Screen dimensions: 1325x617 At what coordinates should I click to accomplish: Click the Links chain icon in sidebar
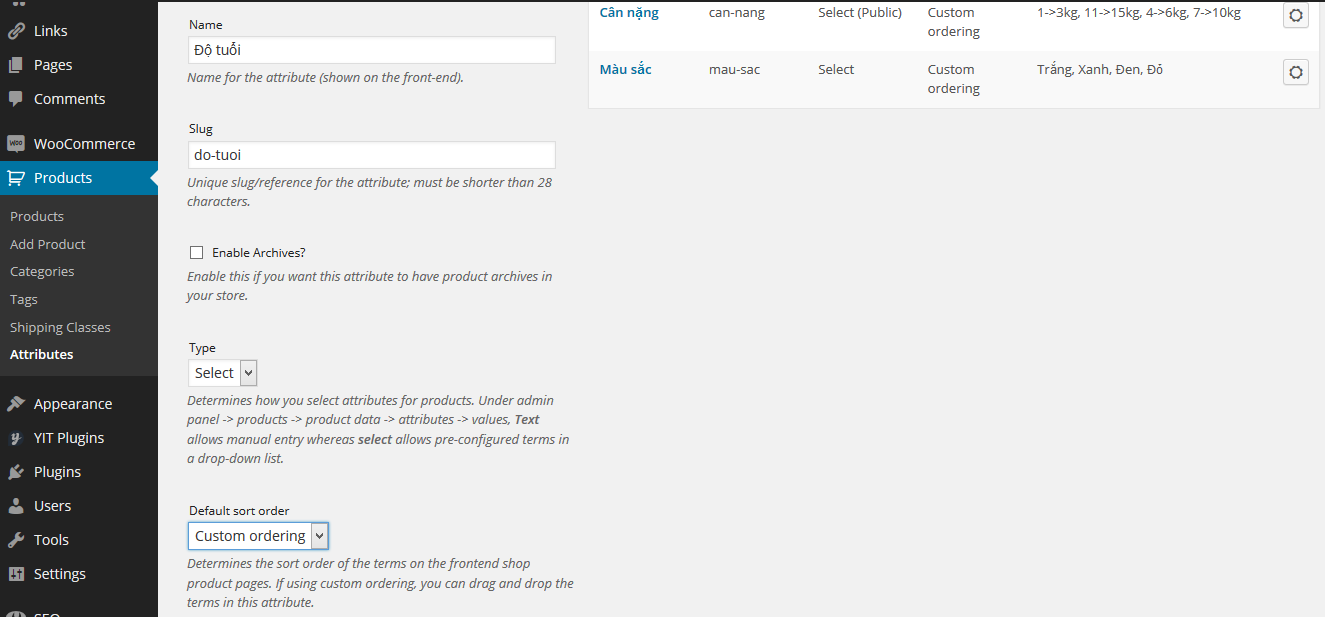[x=16, y=31]
